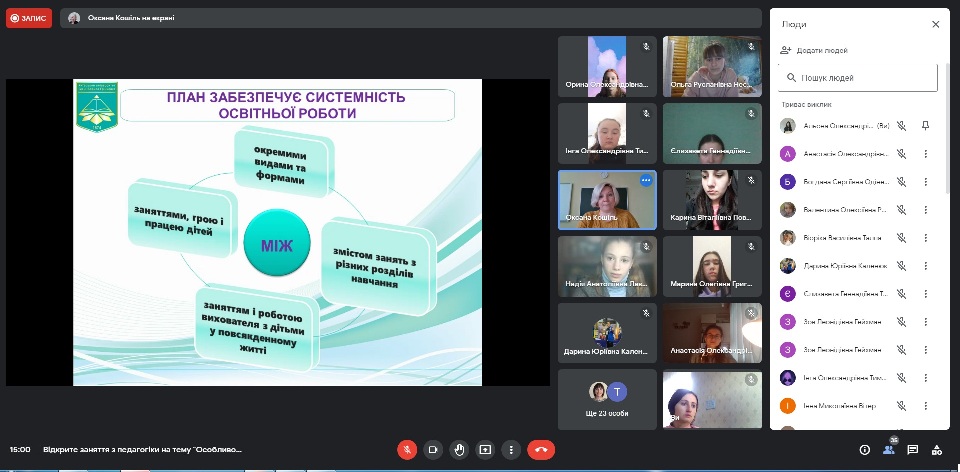Click the muted mic icon in your (Ви) row

[901, 125]
